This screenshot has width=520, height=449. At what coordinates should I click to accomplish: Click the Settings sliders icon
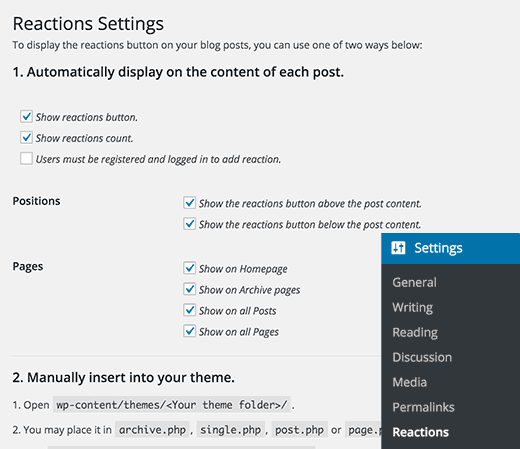398,248
